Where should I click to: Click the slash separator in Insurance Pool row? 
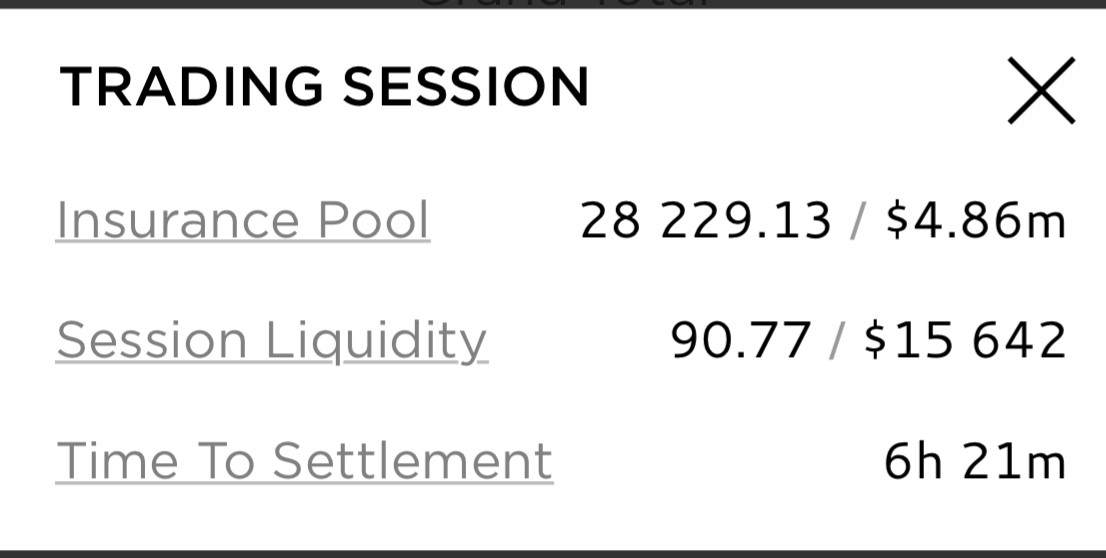pyautogui.click(x=857, y=220)
